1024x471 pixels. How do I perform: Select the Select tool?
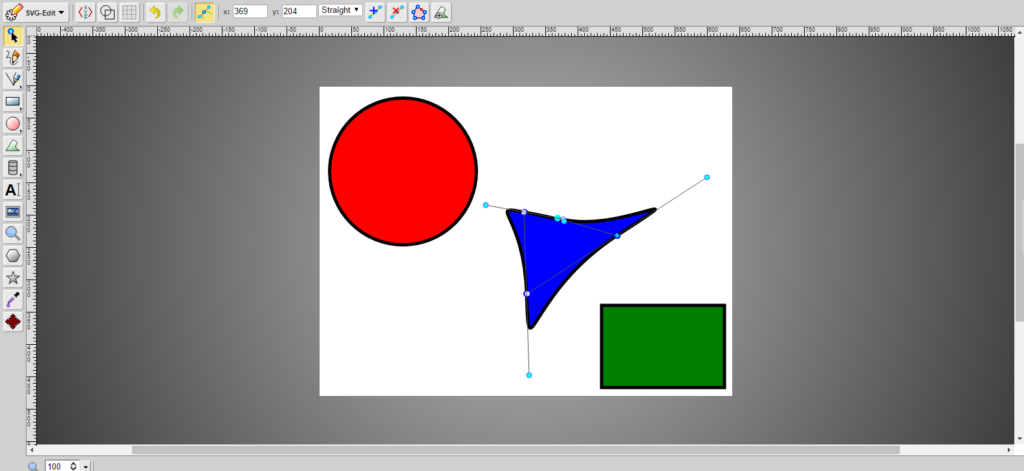tap(13, 35)
